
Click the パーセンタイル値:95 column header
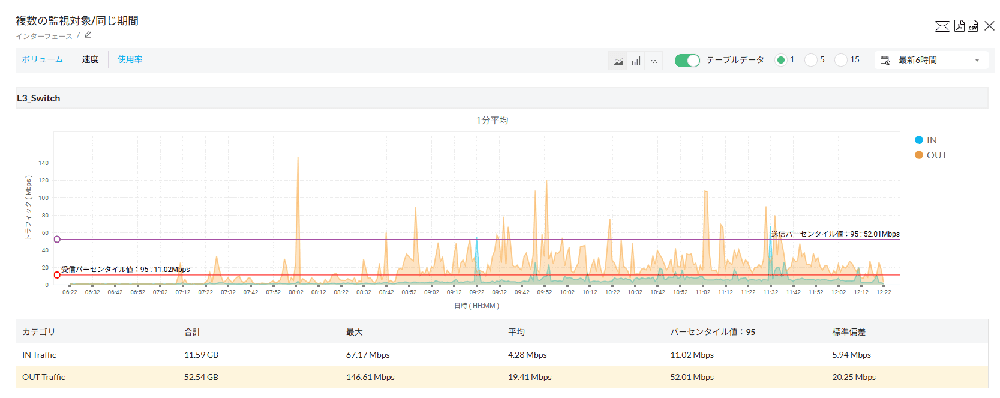pyautogui.click(x=713, y=332)
